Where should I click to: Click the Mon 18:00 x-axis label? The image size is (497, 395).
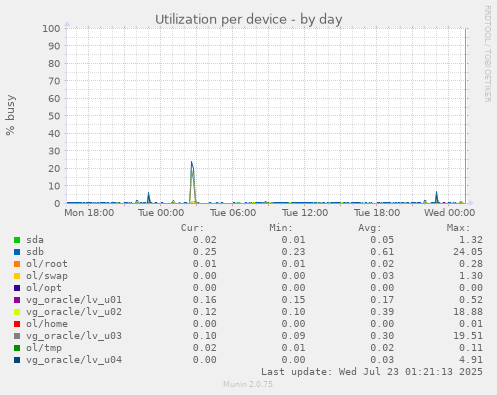coord(89,213)
